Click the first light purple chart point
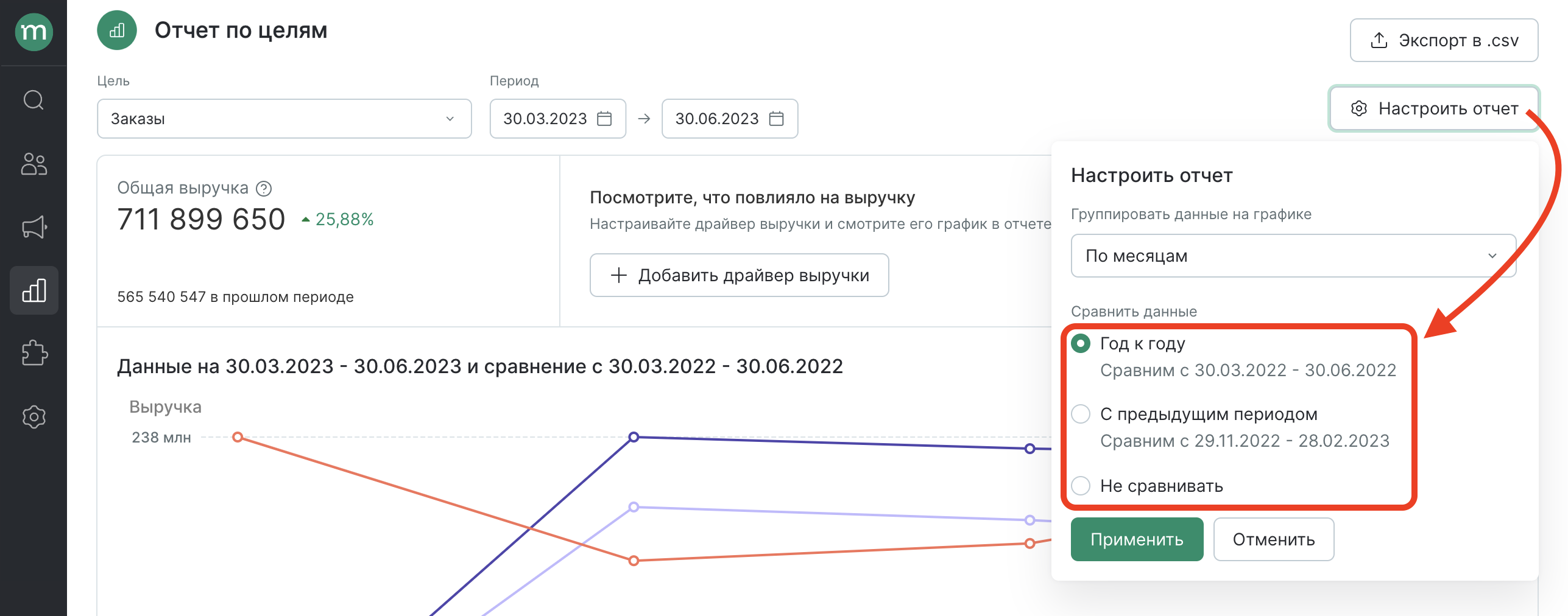 pos(634,507)
